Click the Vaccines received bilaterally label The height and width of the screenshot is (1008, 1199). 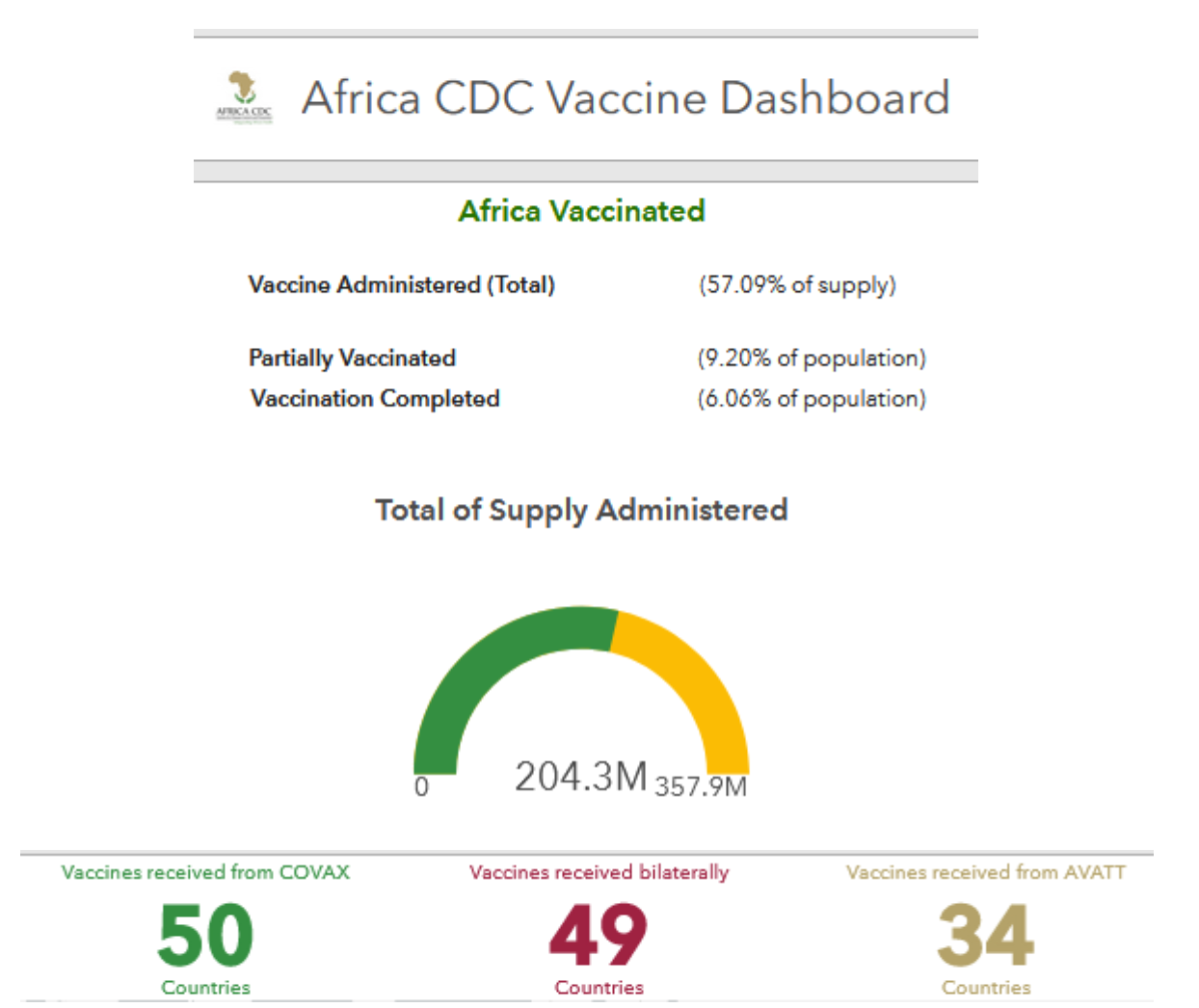pos(599,873)
